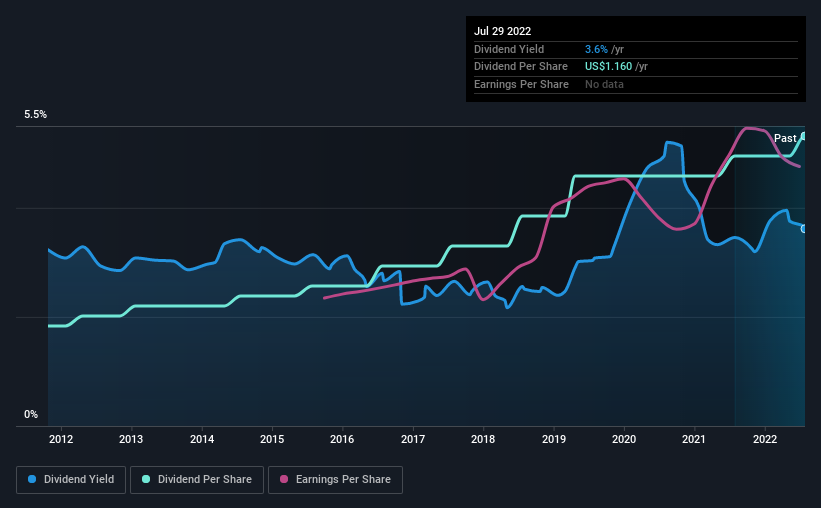The width and height of the screenshot is (821, 508).
Task: Select the 2014 x-axis label
Action: tap(202, 439)
